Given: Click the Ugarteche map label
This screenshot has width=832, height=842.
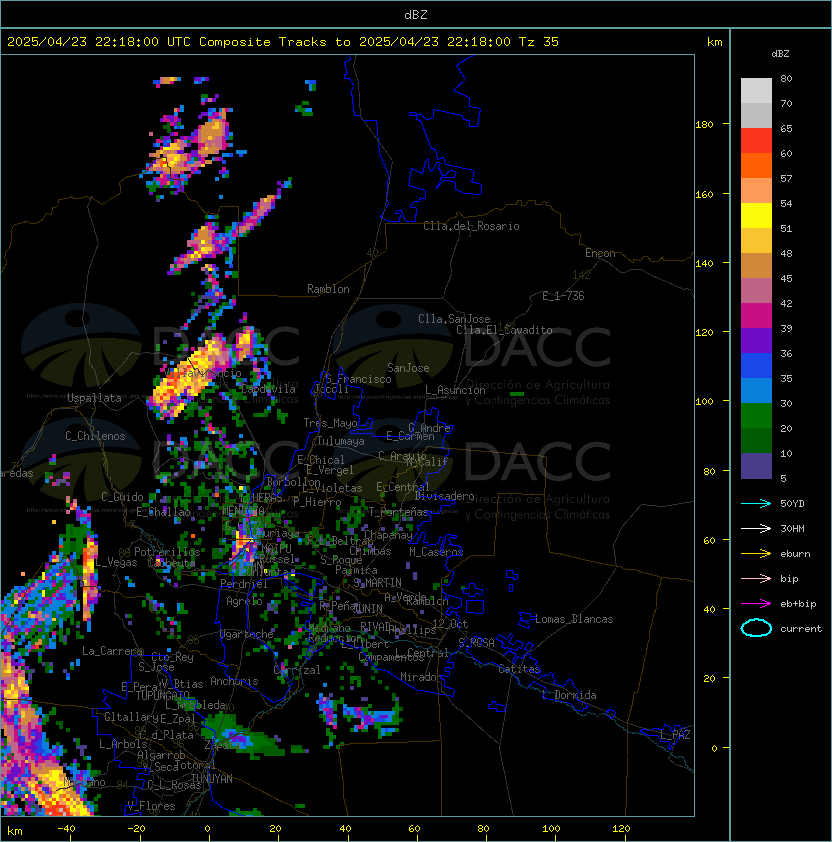Looking at the screenshot, I should (247, 634).
